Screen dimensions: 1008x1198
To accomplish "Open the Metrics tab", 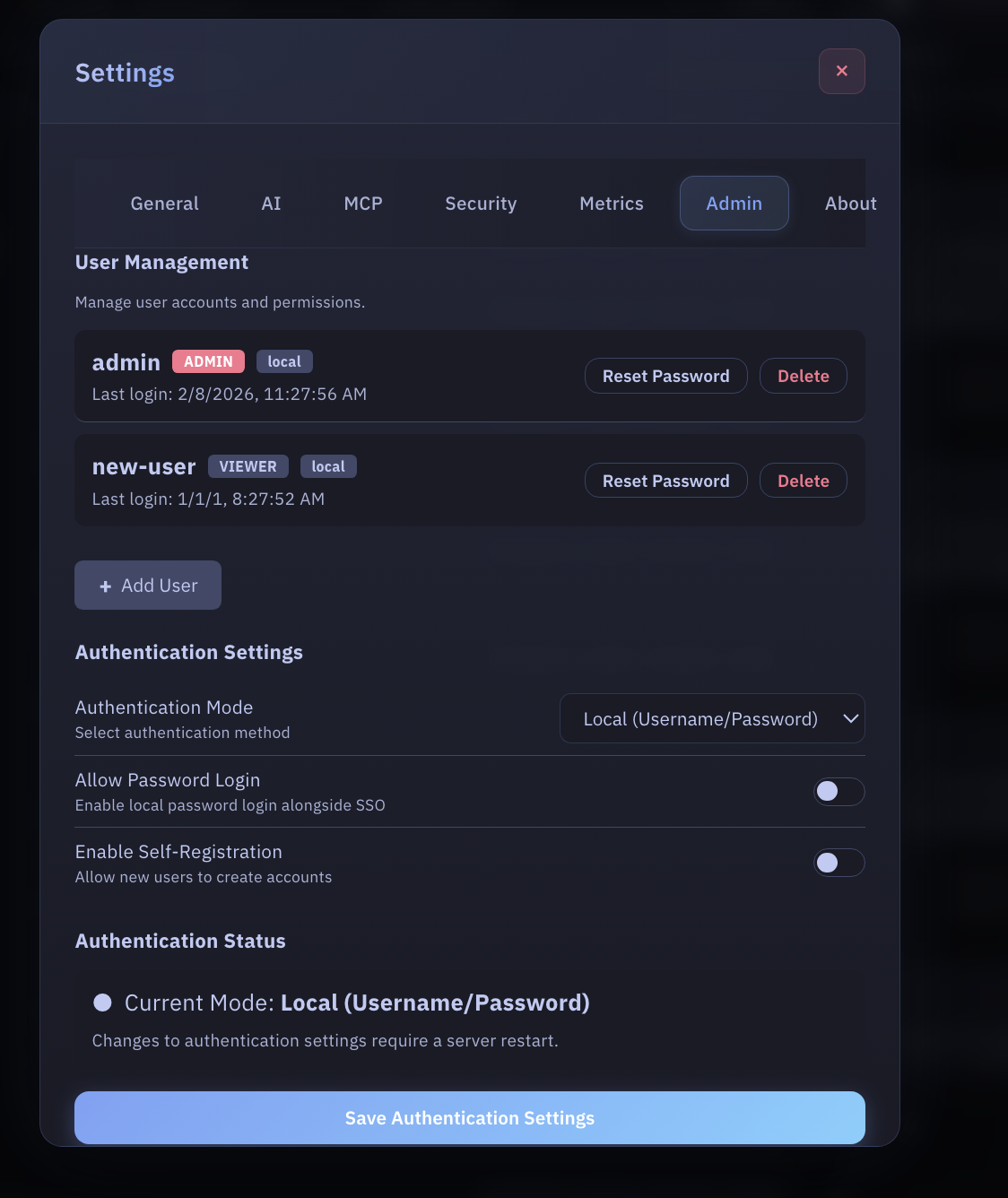I will click(x=611, y=203).
